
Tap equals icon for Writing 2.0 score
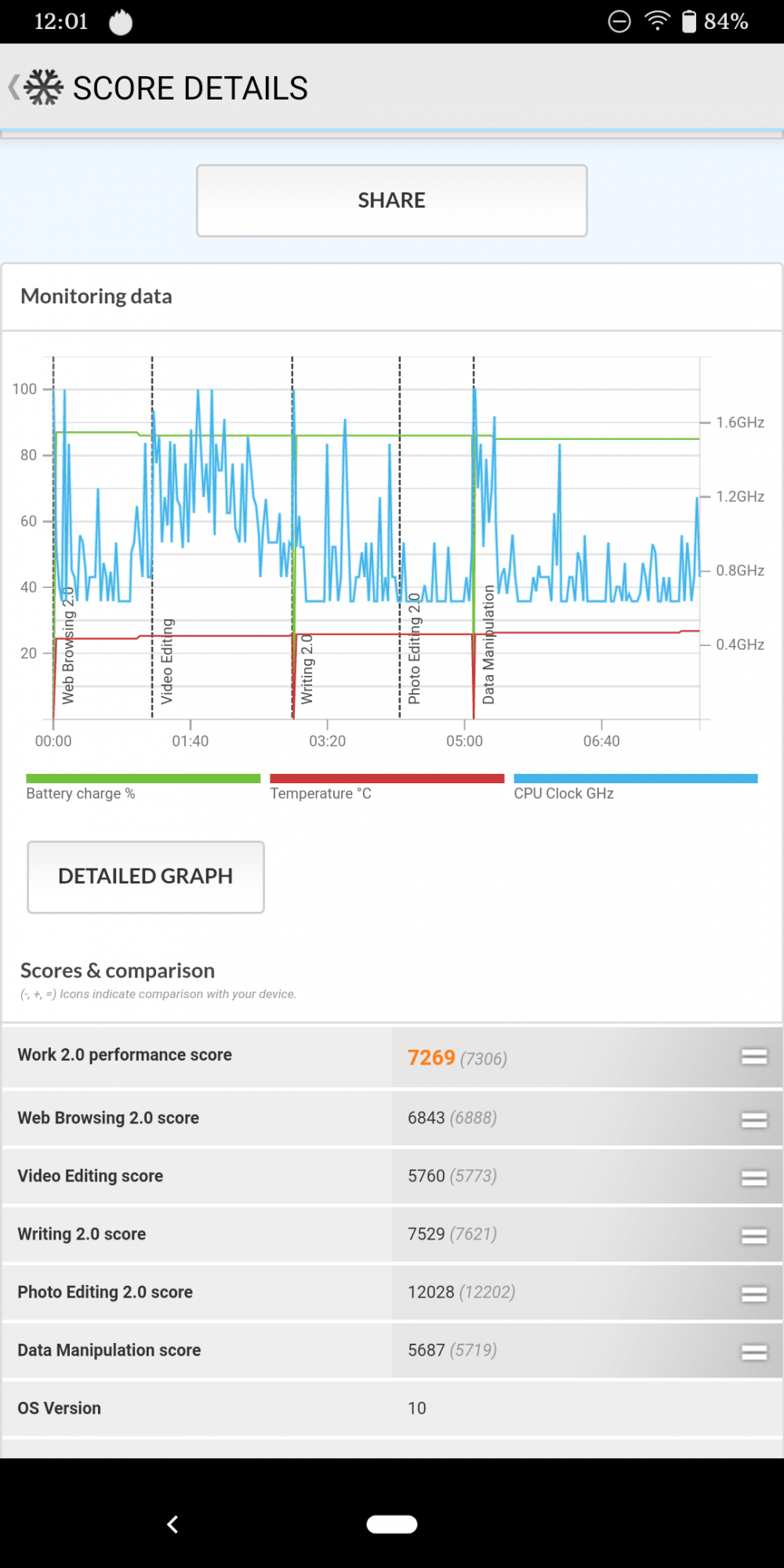pyautogui.click(x=753, y=1236)
